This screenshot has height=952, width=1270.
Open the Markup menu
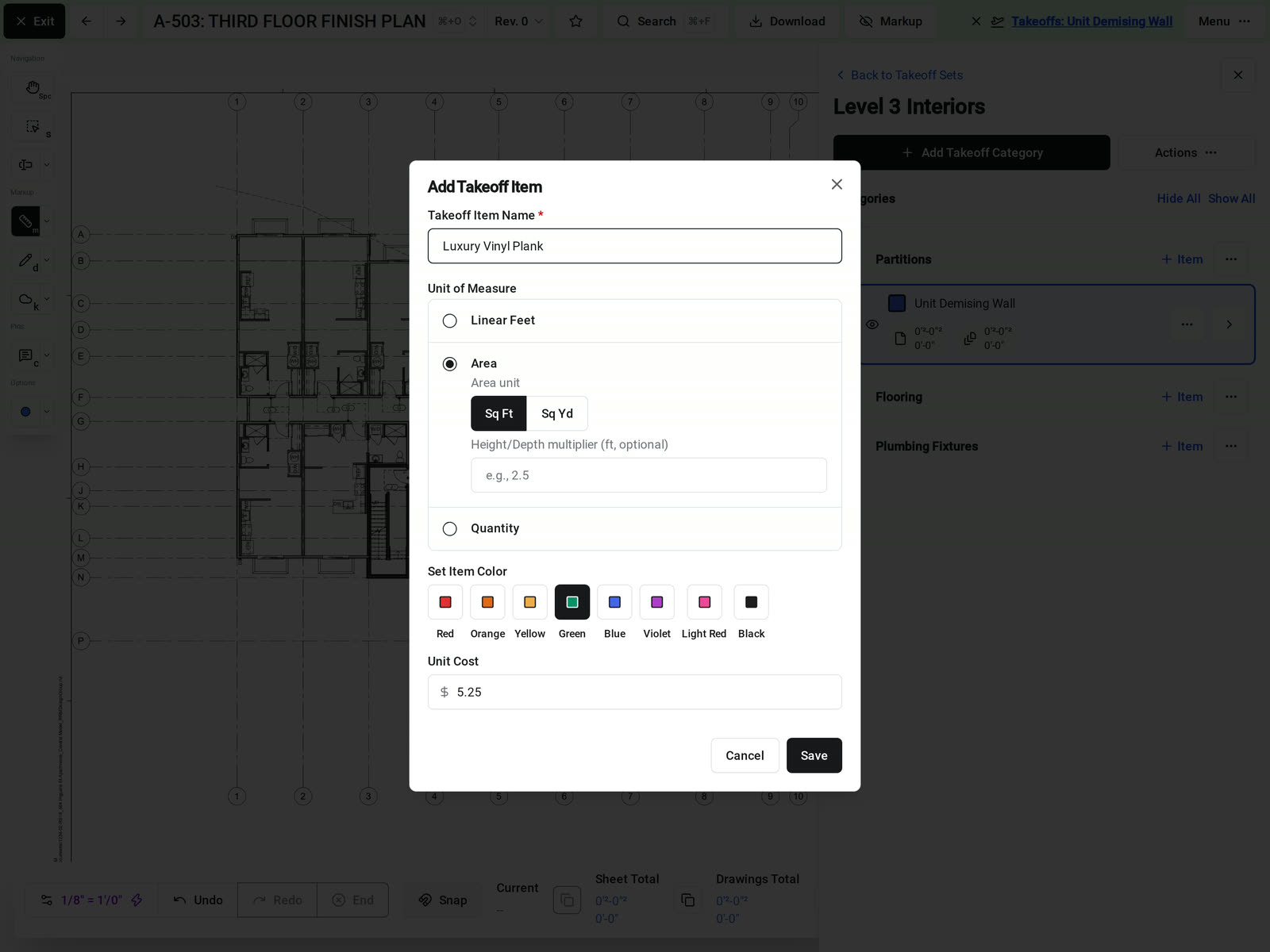(x=891, y=21)
